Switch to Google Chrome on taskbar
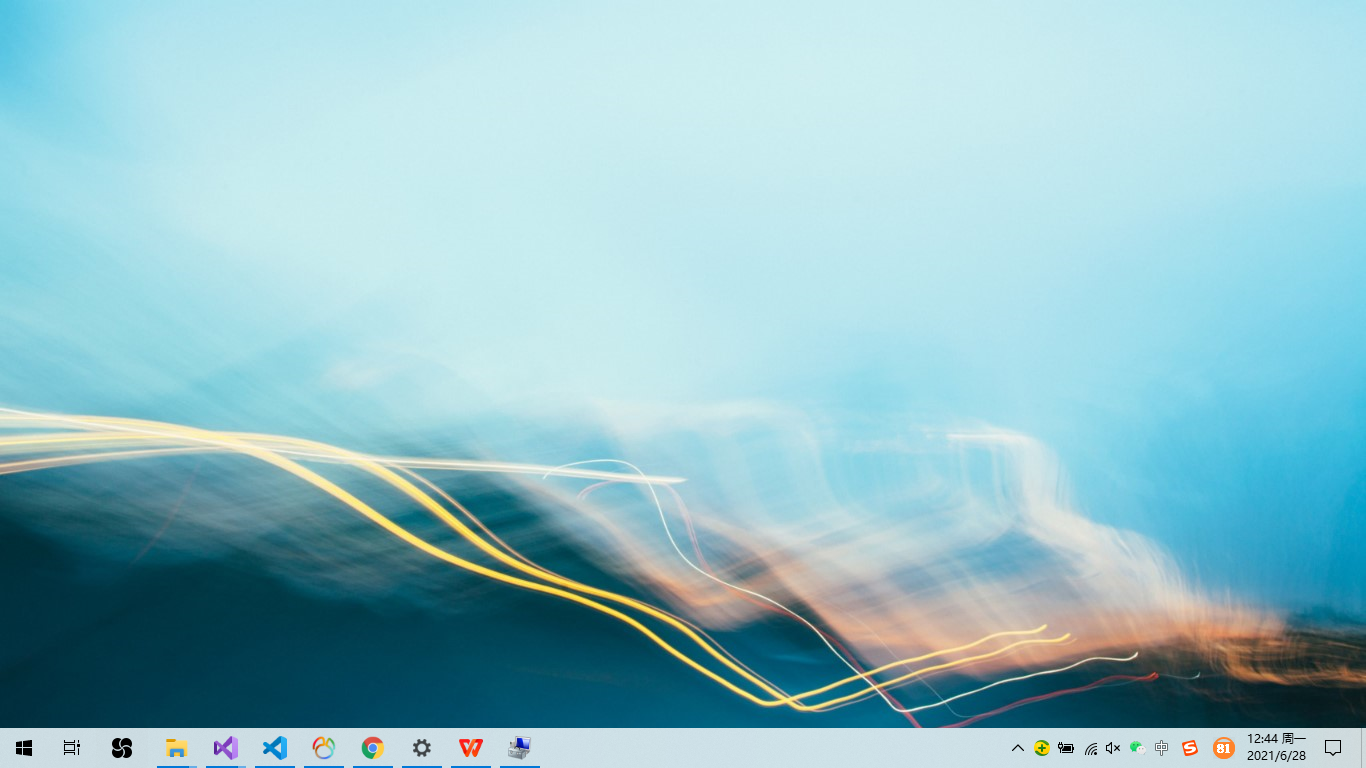1366x768 pixels. (373, 748)
